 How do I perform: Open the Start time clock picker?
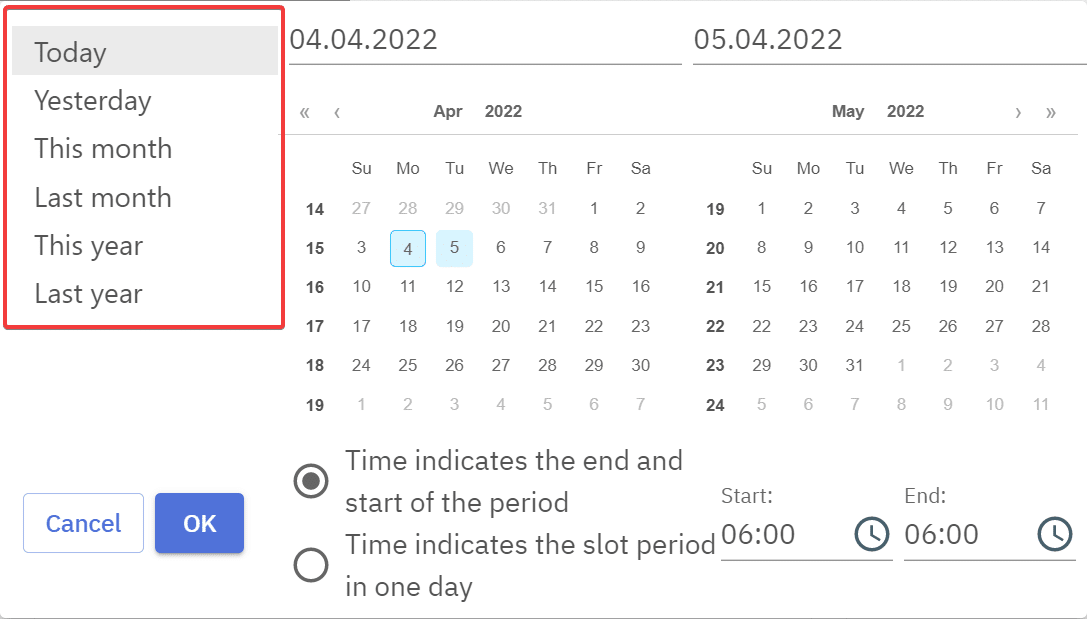click(871, 534)
